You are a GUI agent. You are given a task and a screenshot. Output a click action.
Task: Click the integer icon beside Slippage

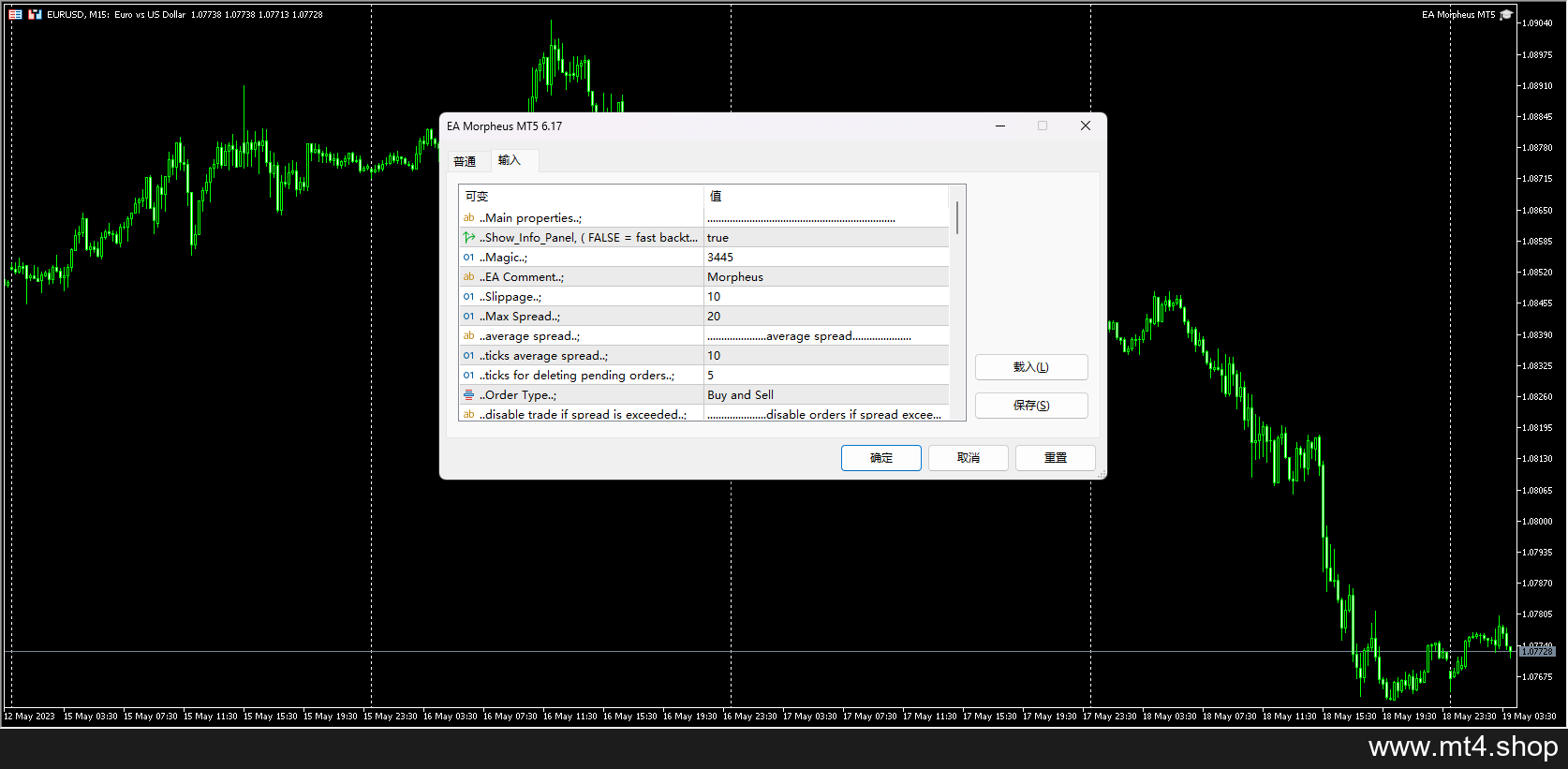pyautogui.click(x=468, y=297)
